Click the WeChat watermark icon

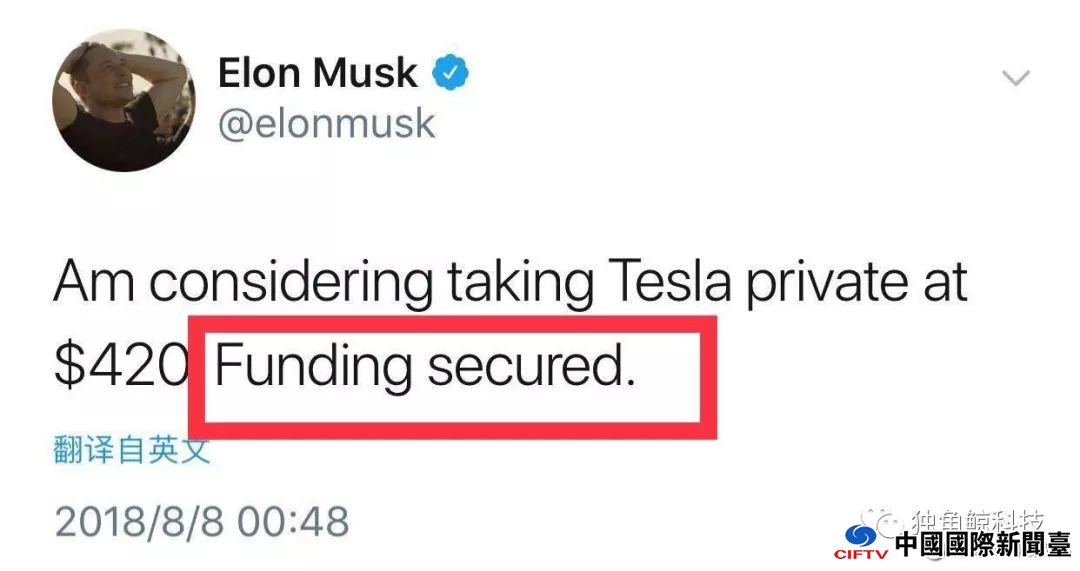[x=881, y=521]
